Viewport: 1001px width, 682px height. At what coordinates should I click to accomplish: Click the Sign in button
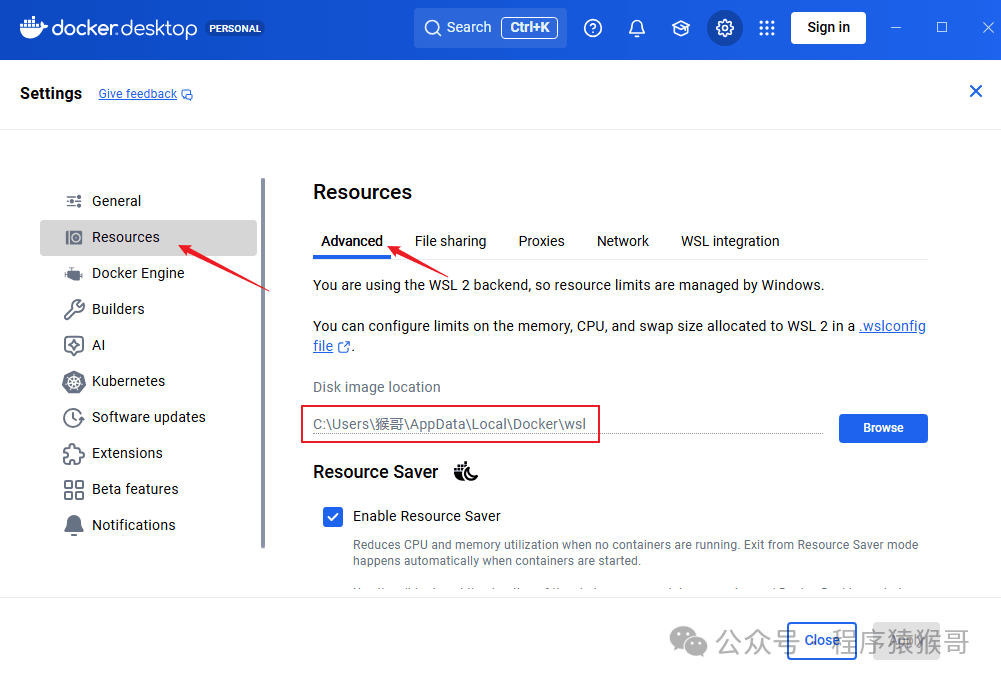point(828,28)
